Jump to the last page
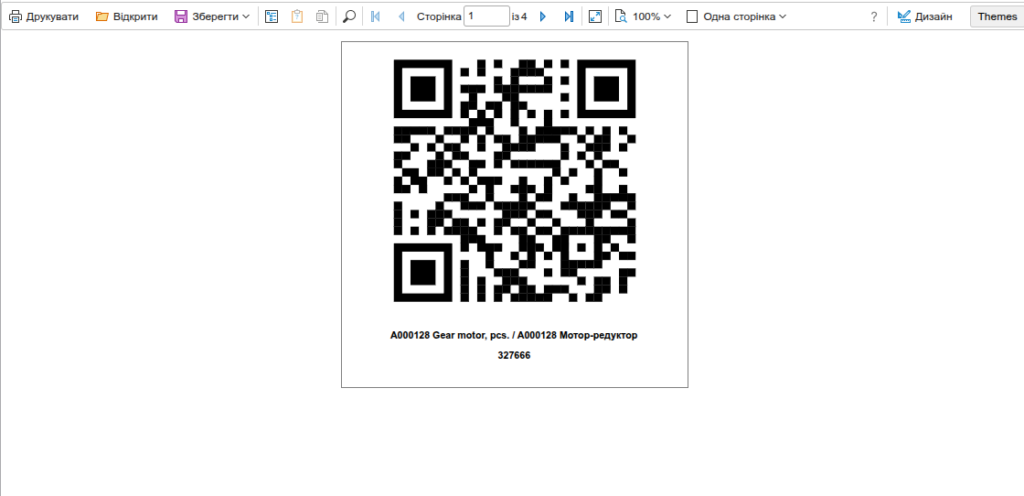The image size is (1024, 496). pos(568,17)
